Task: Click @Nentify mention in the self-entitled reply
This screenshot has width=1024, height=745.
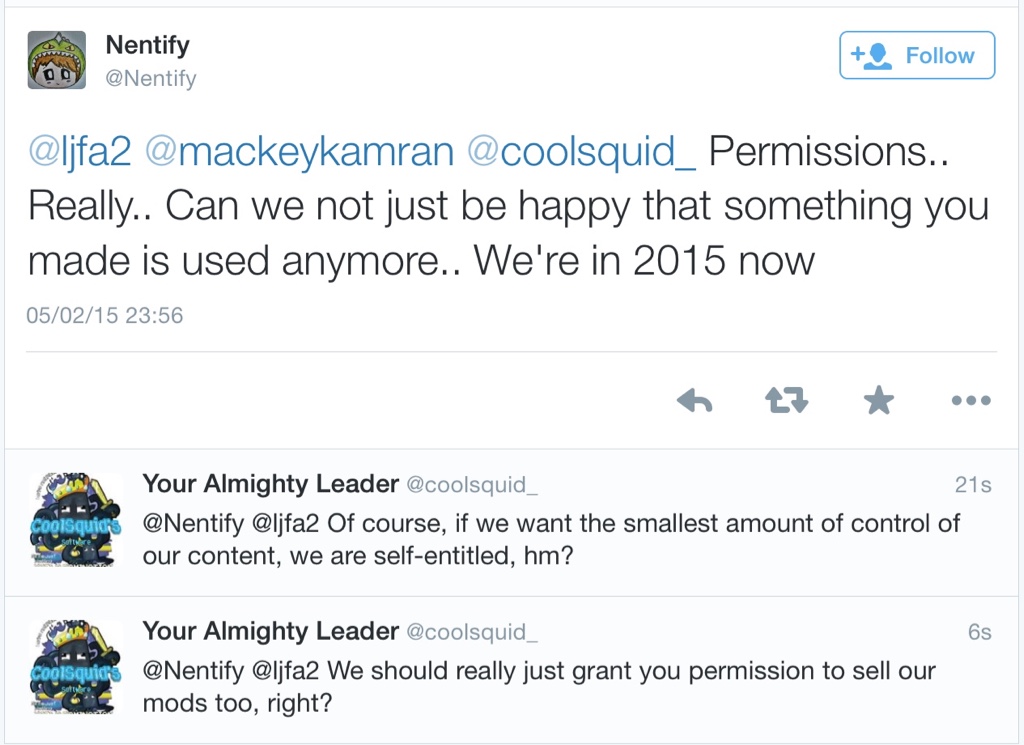Action: point(192,523)
